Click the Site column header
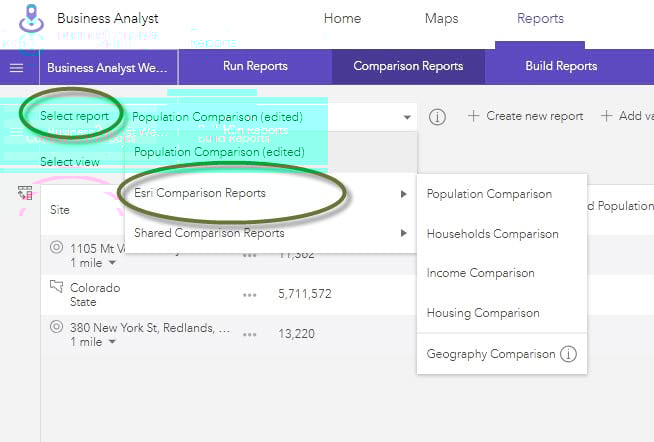The image size is (654, 442). coord(60,210)
